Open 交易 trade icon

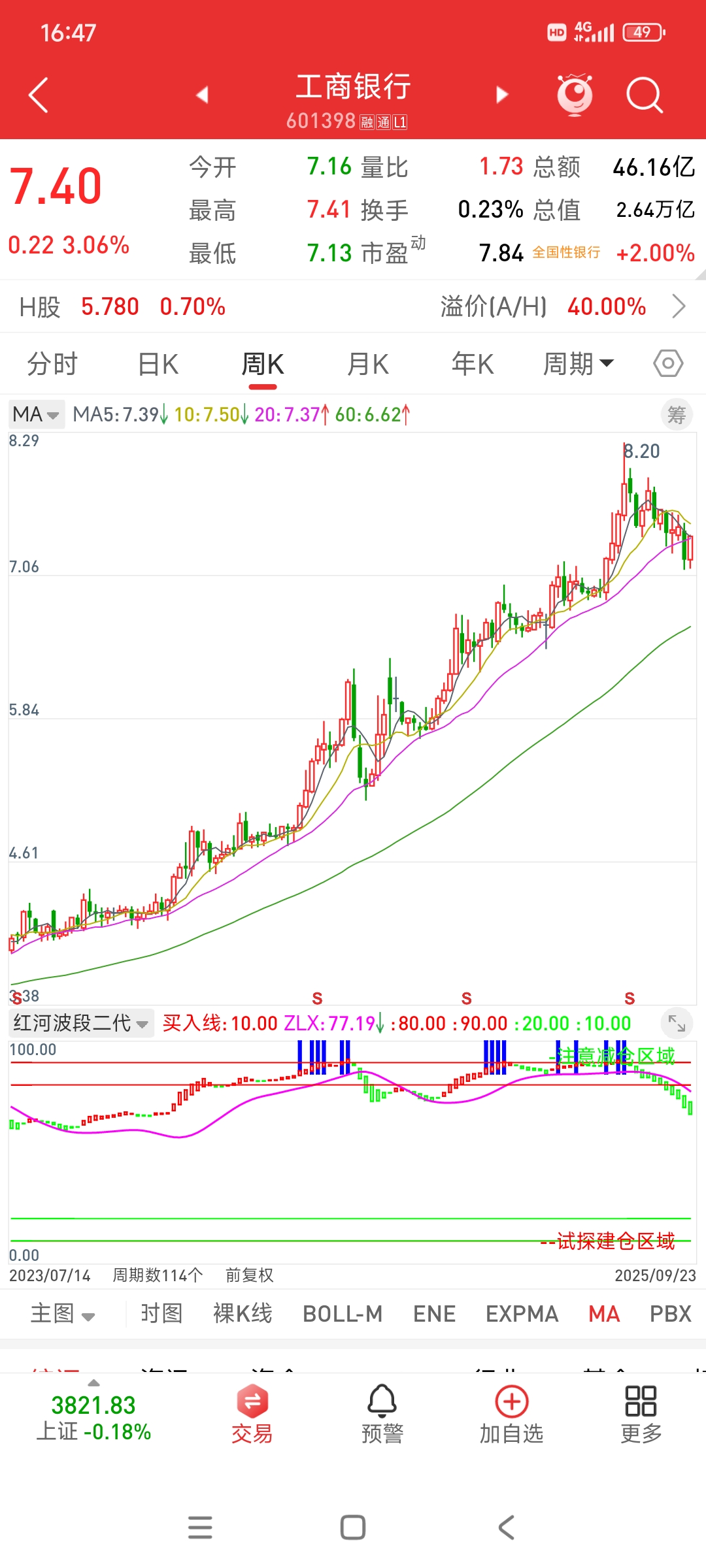(252, 1415)
